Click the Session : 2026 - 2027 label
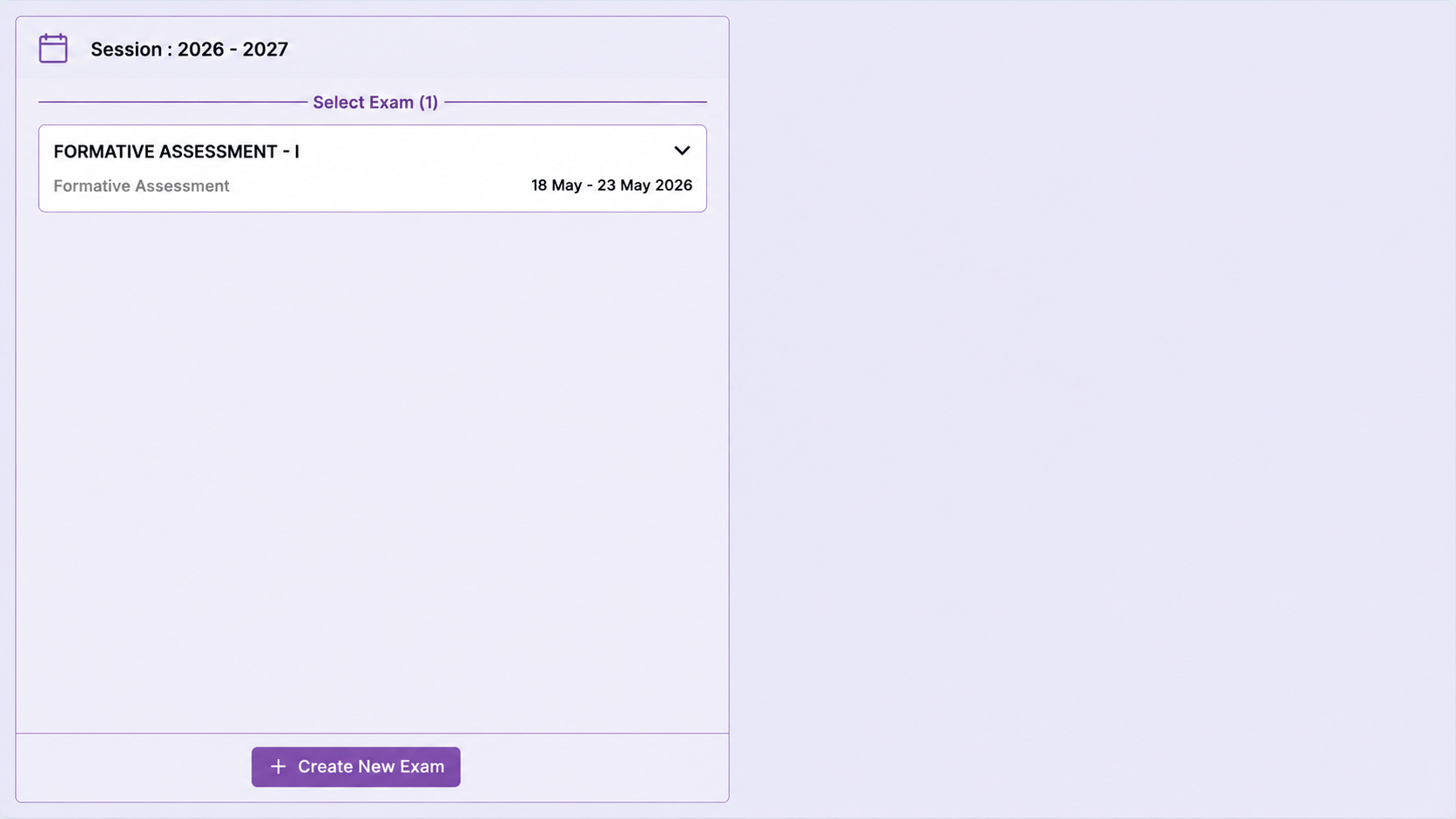Image resolution: width=1456 pixels, height=819 pixels. click(x=189, y=50)
